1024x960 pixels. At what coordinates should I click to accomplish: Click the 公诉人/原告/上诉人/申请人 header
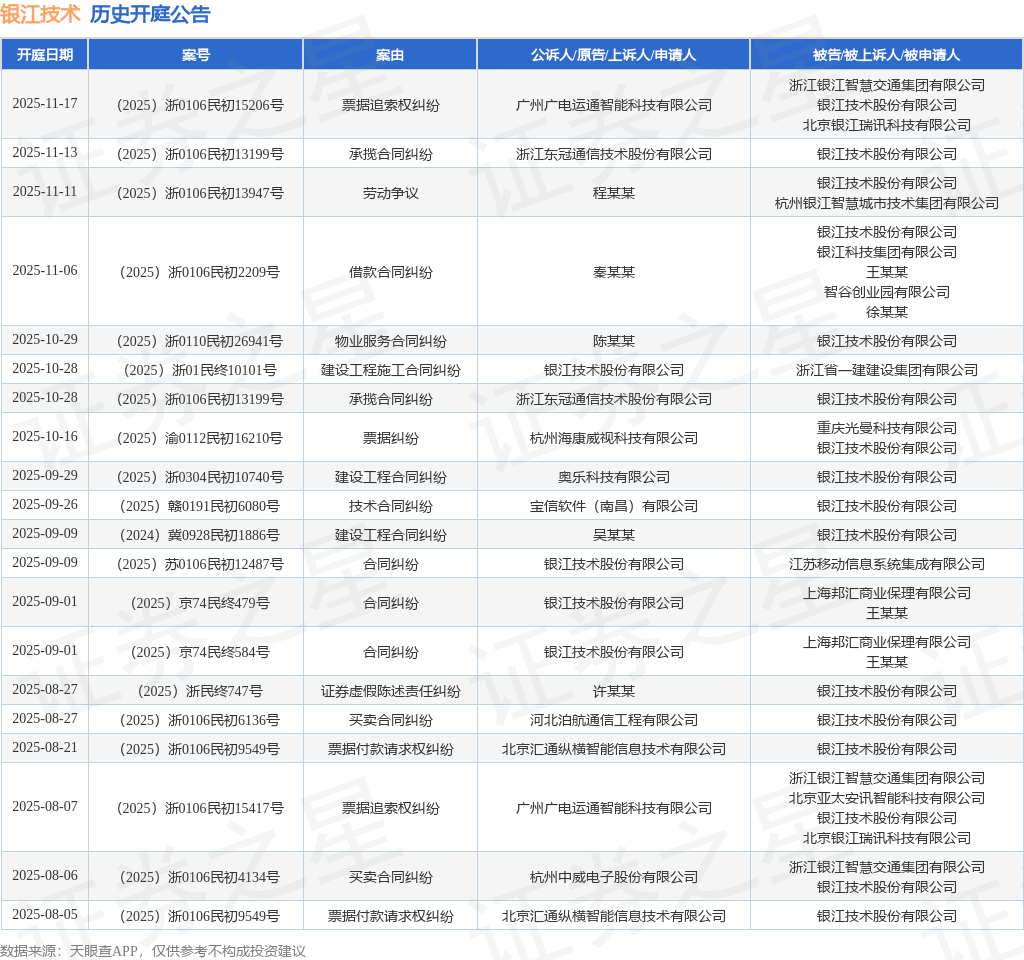(613, 55)
